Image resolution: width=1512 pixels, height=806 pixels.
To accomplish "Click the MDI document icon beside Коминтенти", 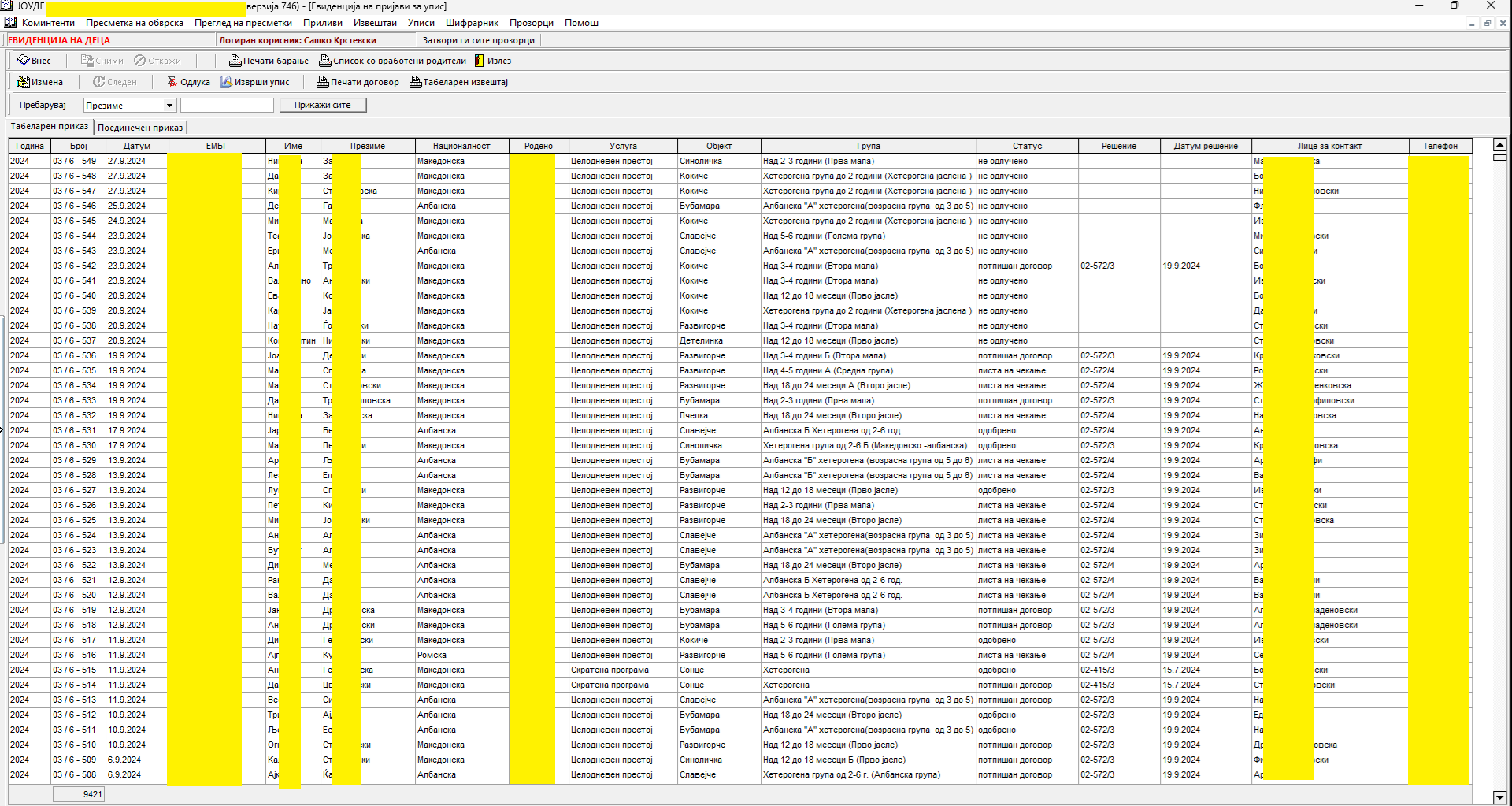I will (10, 23).
